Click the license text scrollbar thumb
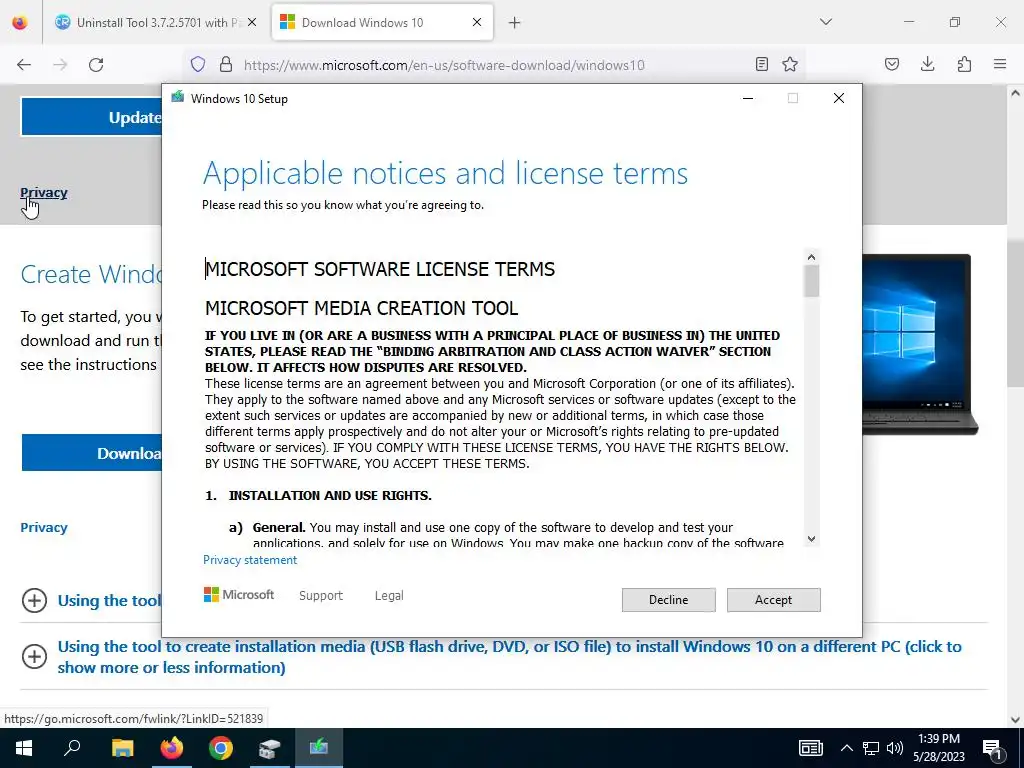This screenshot has width=1024, height=768. click(x=811, y=281)
